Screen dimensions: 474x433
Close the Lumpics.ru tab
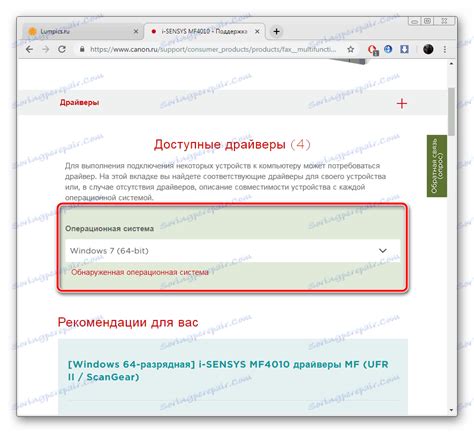pyautogui.click(x=136, y=32)
